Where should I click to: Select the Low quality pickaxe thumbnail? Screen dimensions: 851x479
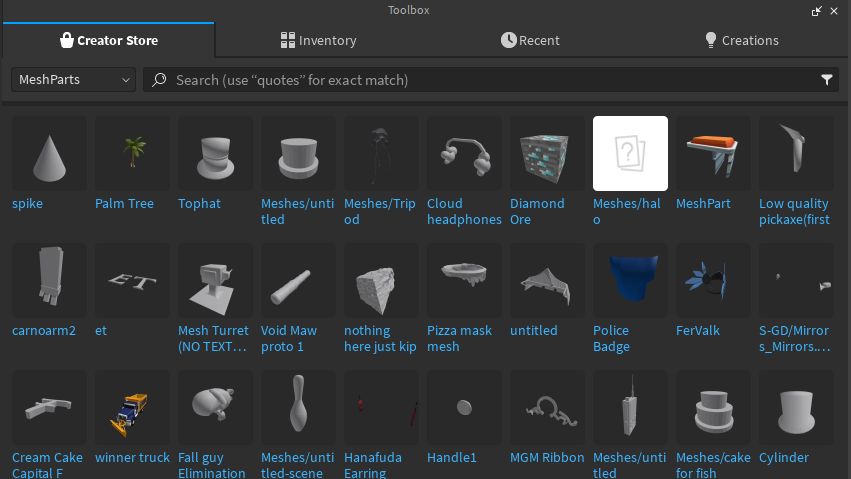797,154
